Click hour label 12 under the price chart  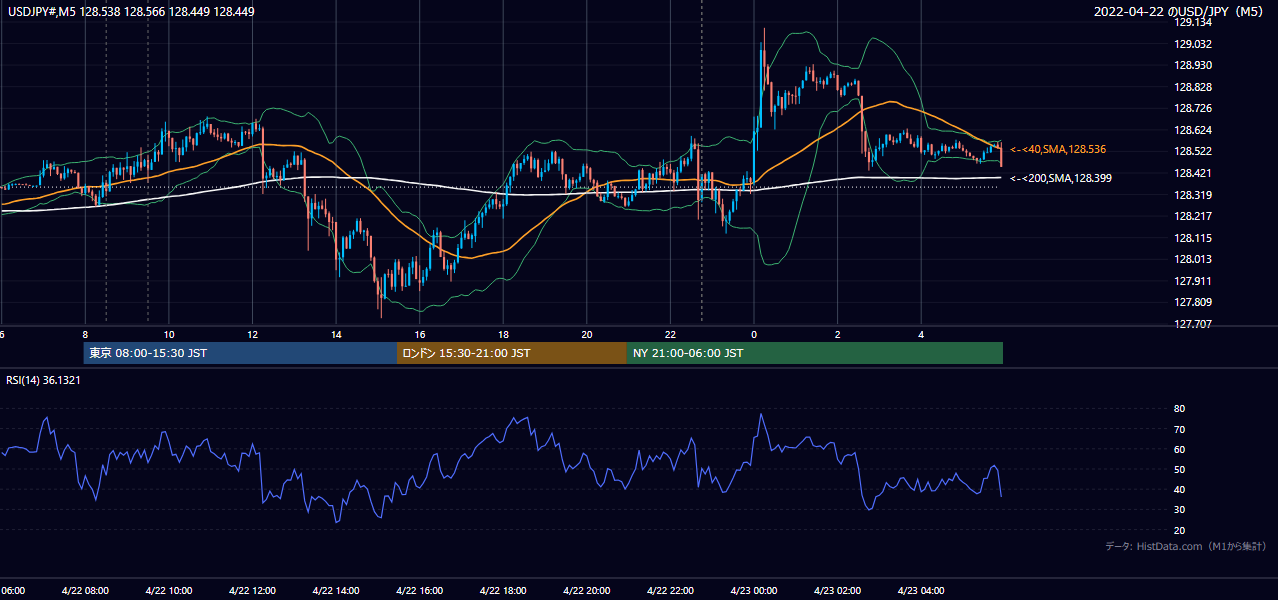pyautogui.click(x=253, y=335)
